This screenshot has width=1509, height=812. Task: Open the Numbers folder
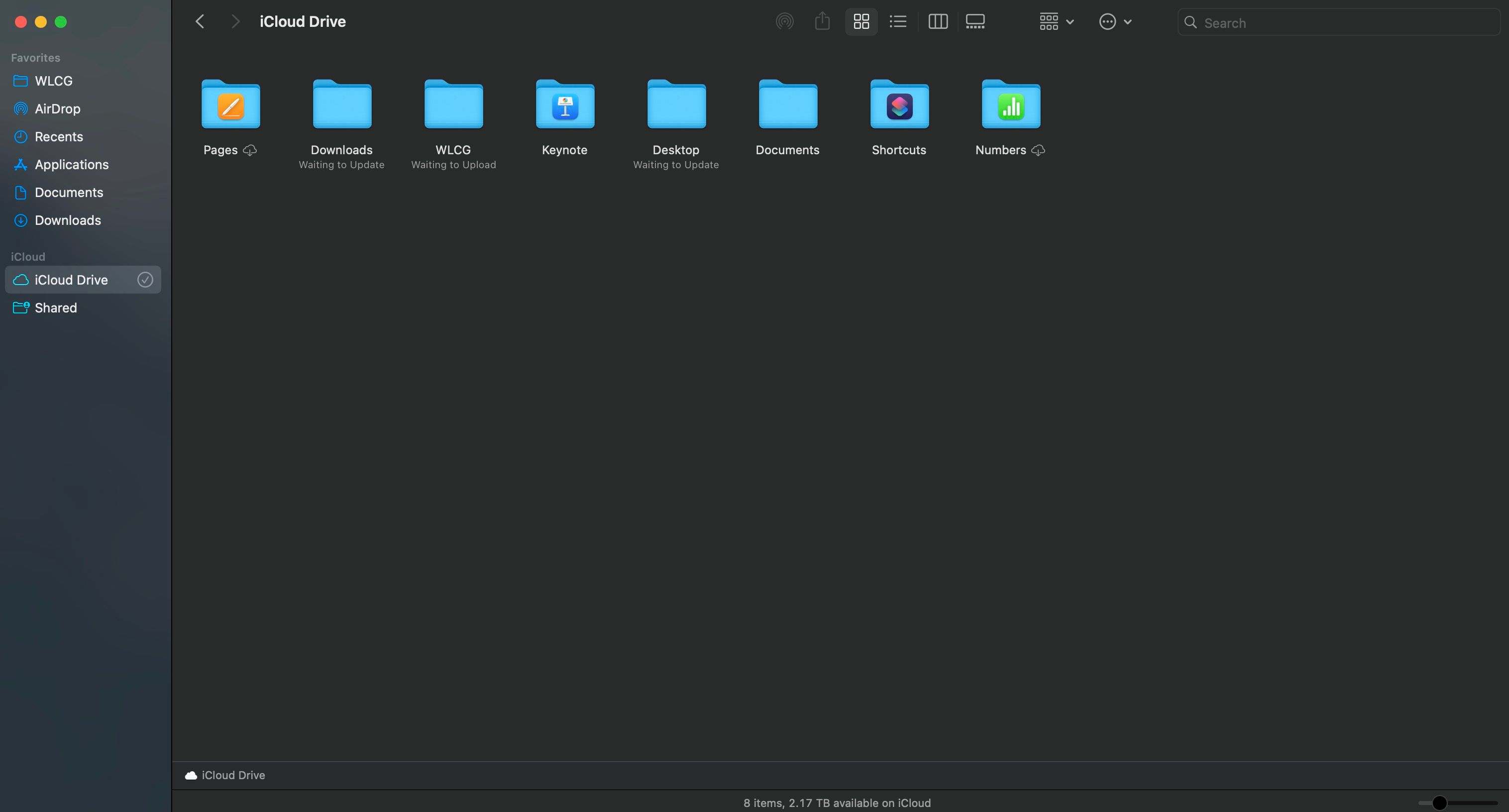point(1010,105)
